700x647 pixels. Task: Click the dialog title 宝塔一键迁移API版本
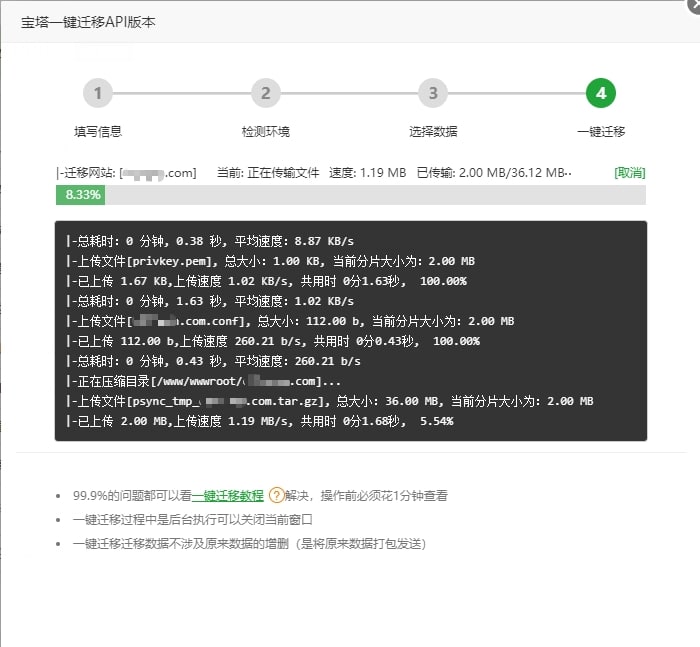pos(88,22)
